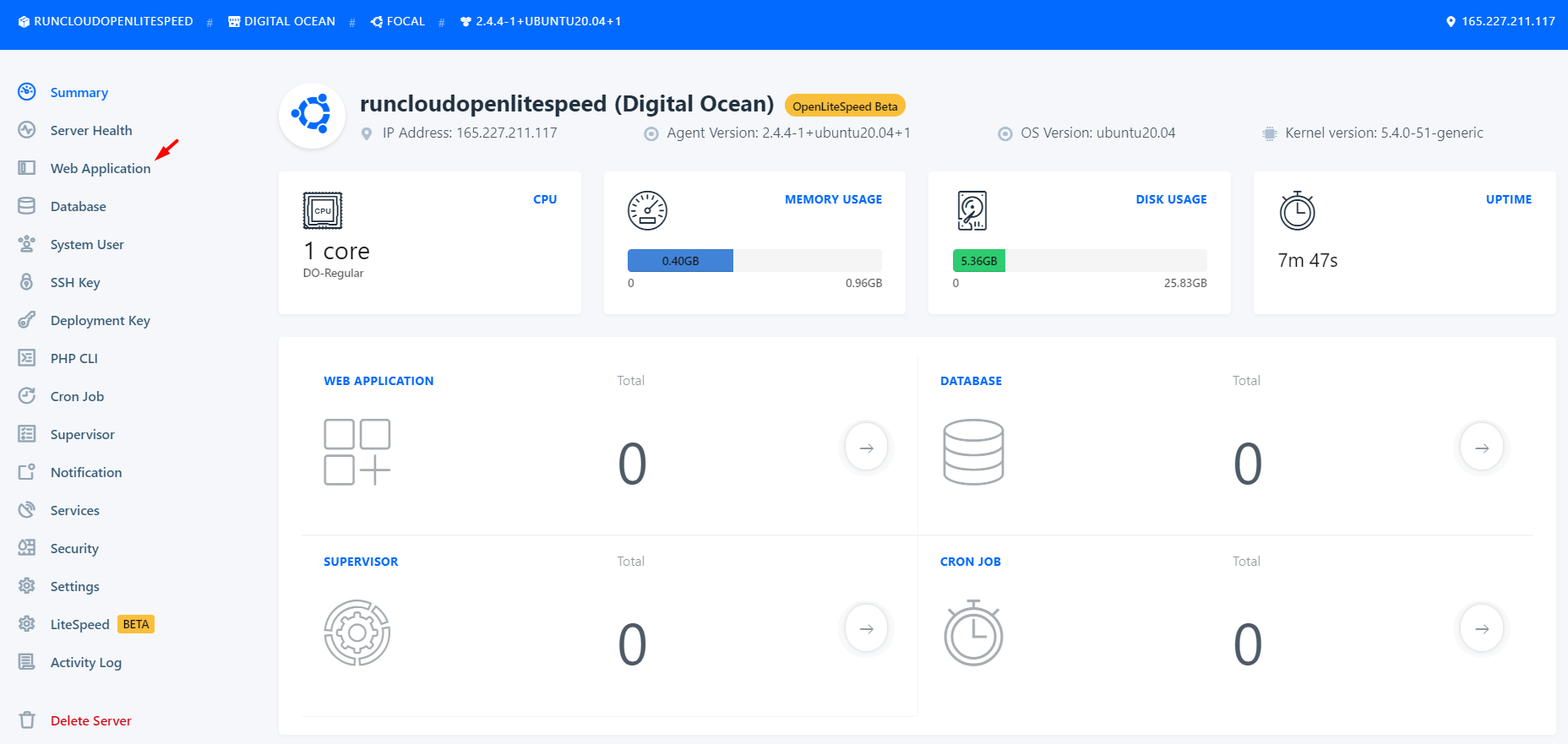Click the CRON JOB card heading
1568x744 pixels.
point(970,562)
